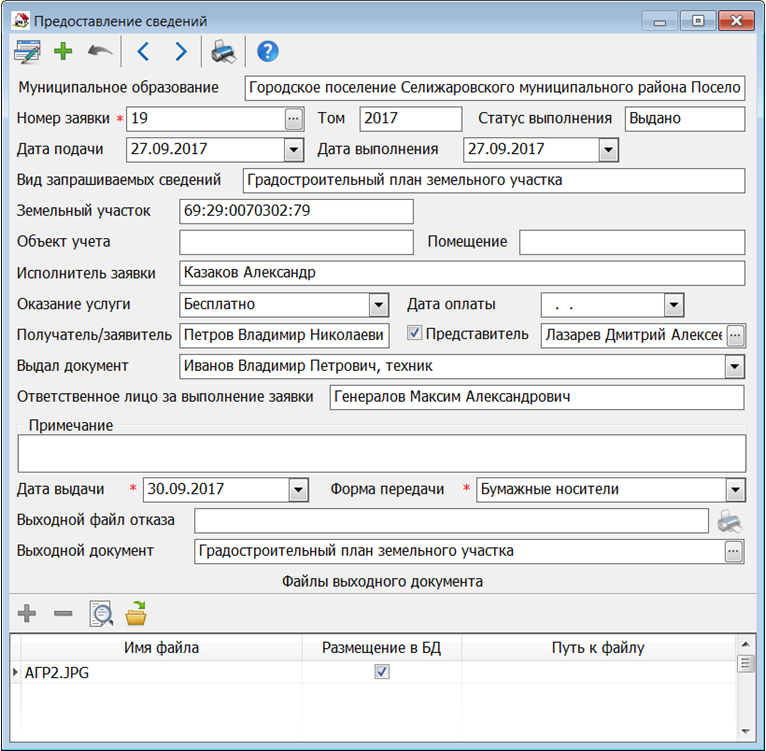Toggle Размещение в БД checkbox for АГР2.JPG
This screenshot has width=766, height=751.
point(381,673)
